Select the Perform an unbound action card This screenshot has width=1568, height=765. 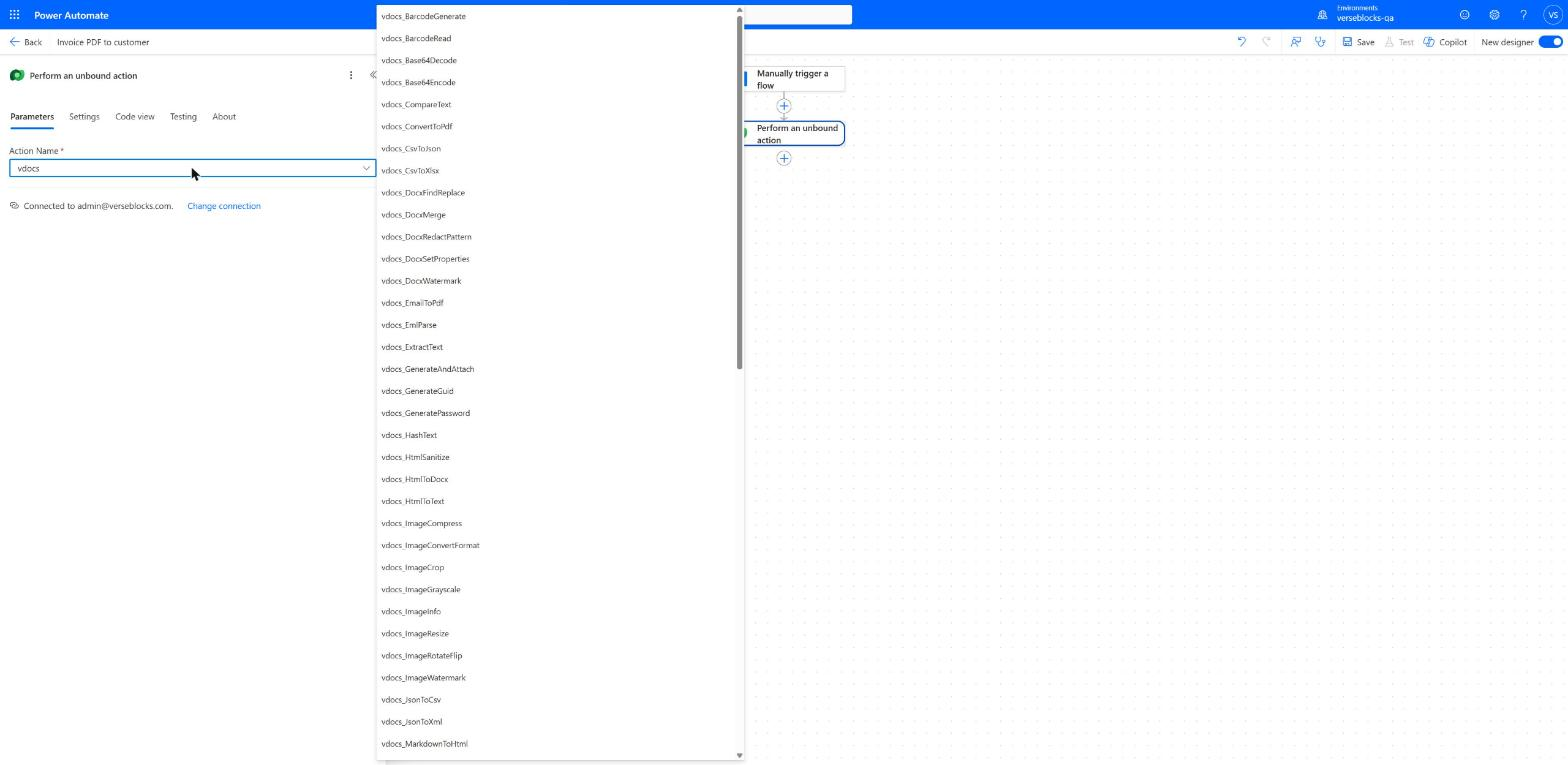coord(794,134)
